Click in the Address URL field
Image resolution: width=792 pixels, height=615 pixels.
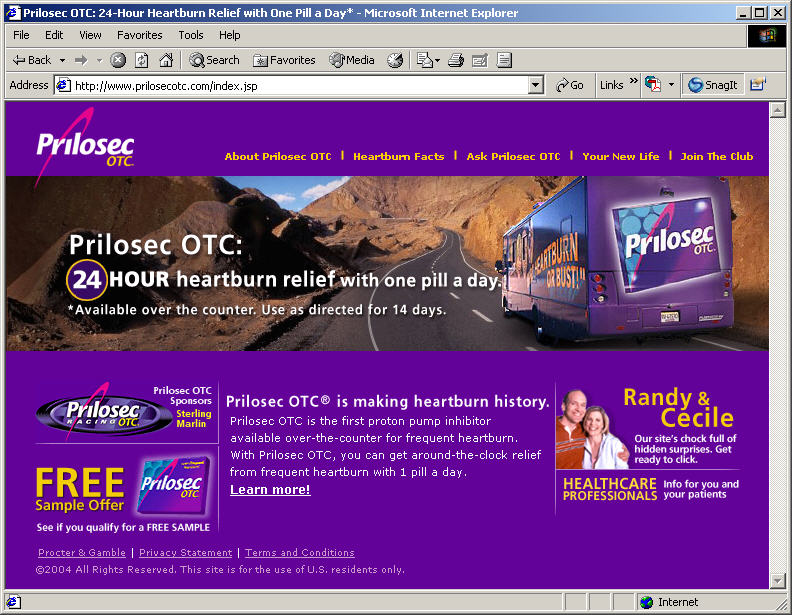point(300,85)
